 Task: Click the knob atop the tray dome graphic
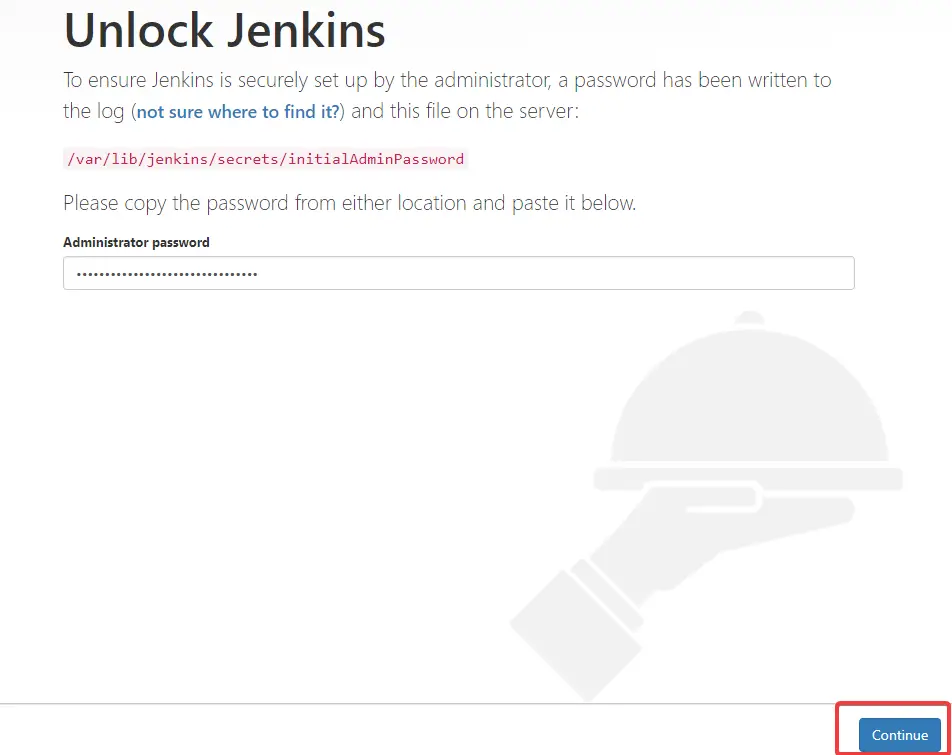(x=748, y=318)
